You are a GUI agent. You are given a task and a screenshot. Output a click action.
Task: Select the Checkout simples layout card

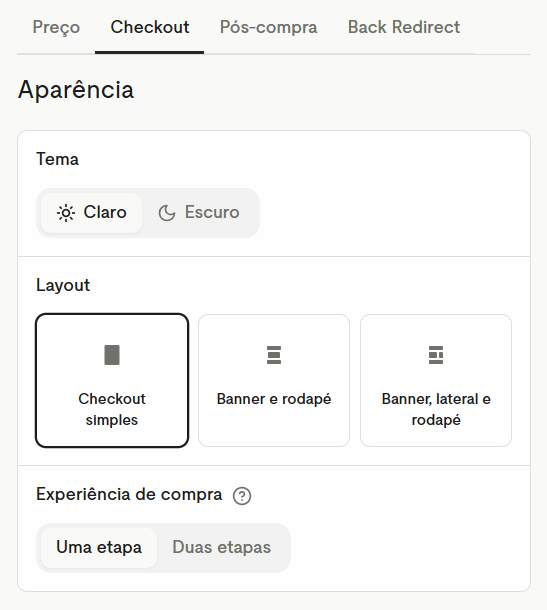point(112,380)
